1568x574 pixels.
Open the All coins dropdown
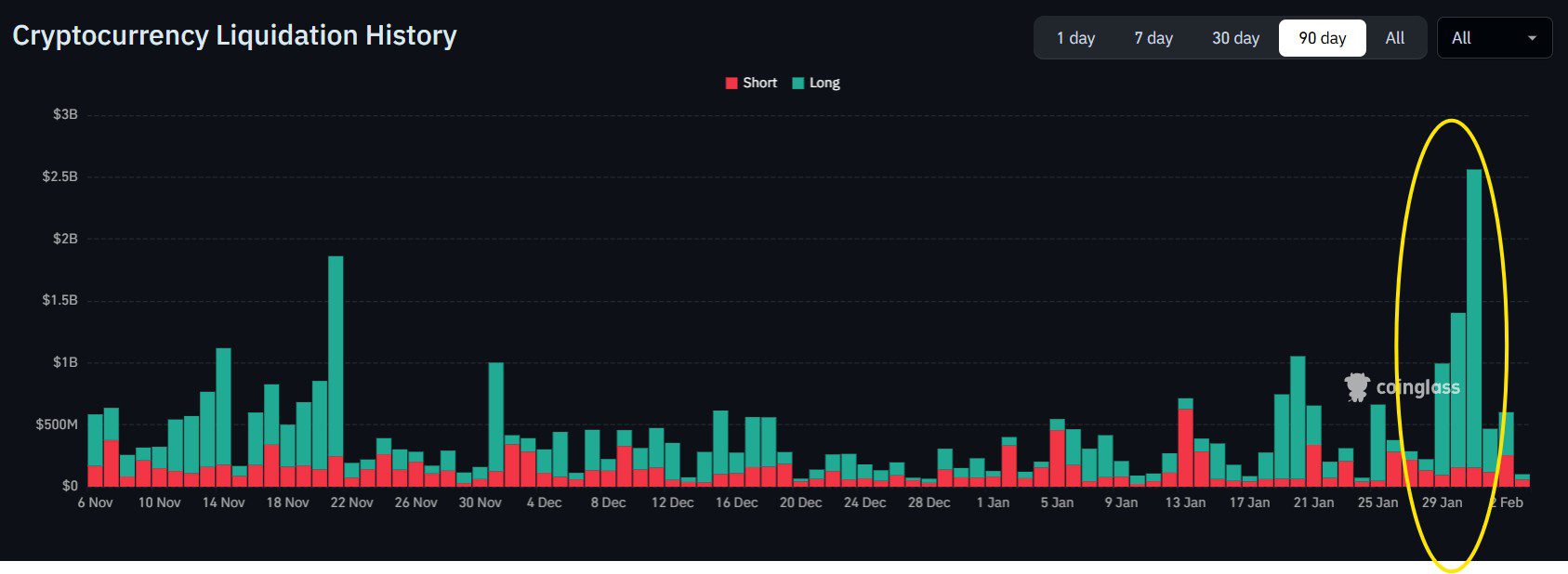coord(1493,38)
